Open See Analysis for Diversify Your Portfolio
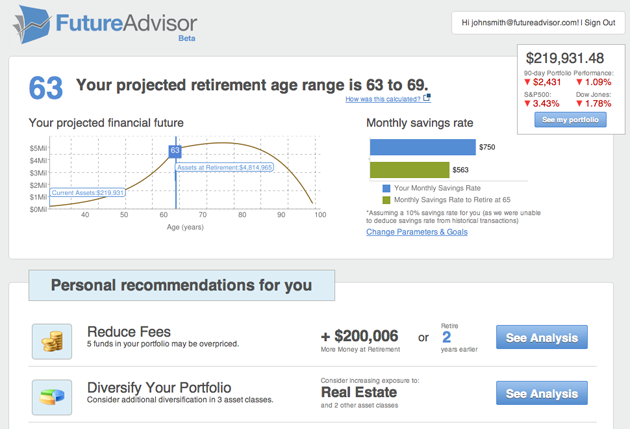This screenshot has width=630, height=429. [x=541, y=393]
